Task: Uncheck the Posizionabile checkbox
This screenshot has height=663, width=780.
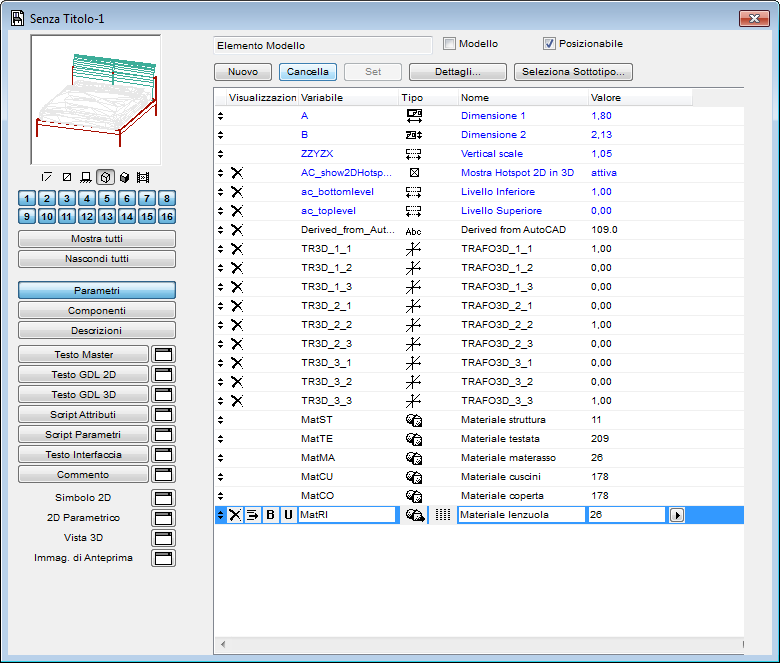Action: pyautogui.click(x=549, y=44)
